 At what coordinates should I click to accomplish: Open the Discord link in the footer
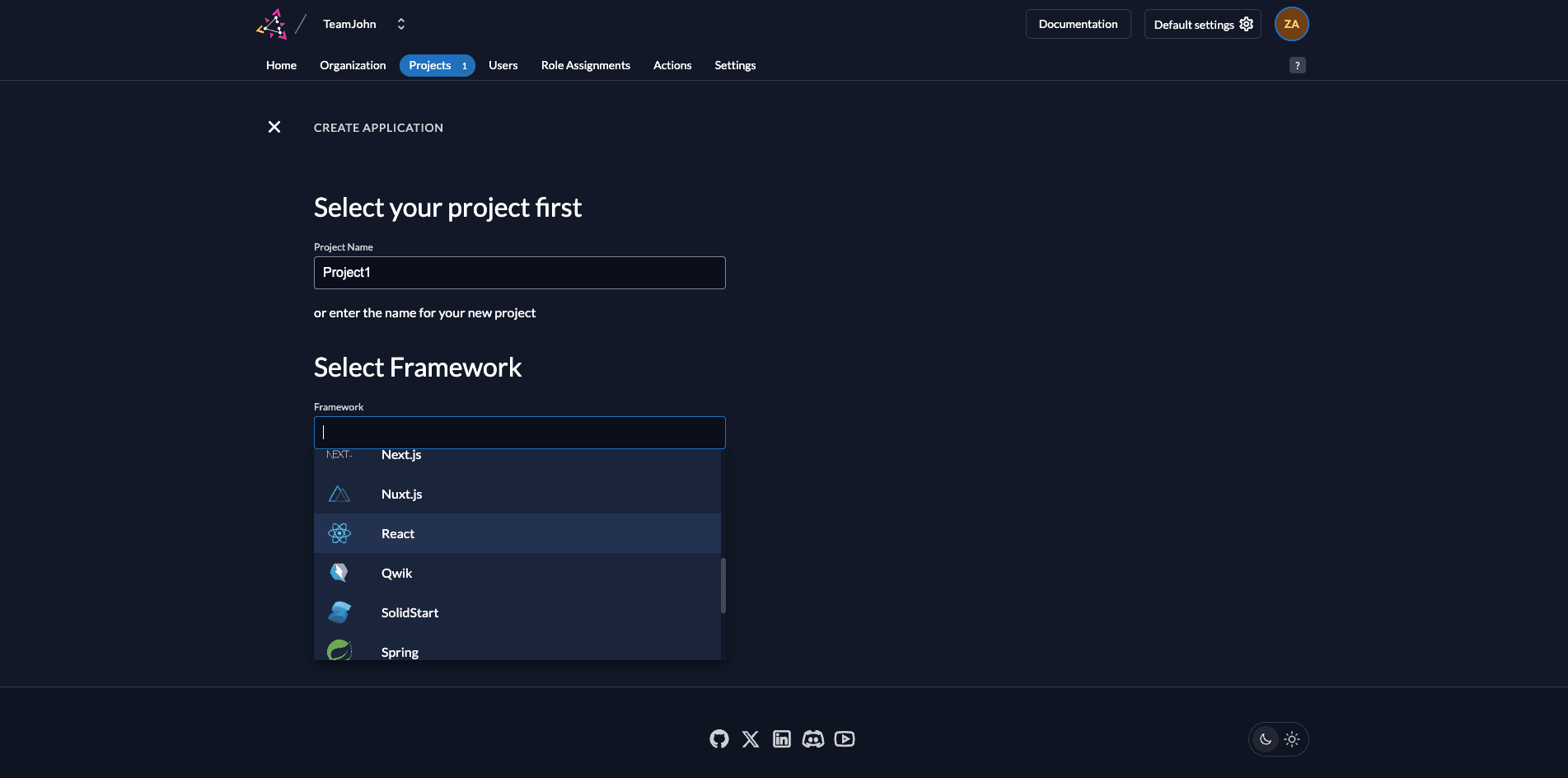(812, 738)
